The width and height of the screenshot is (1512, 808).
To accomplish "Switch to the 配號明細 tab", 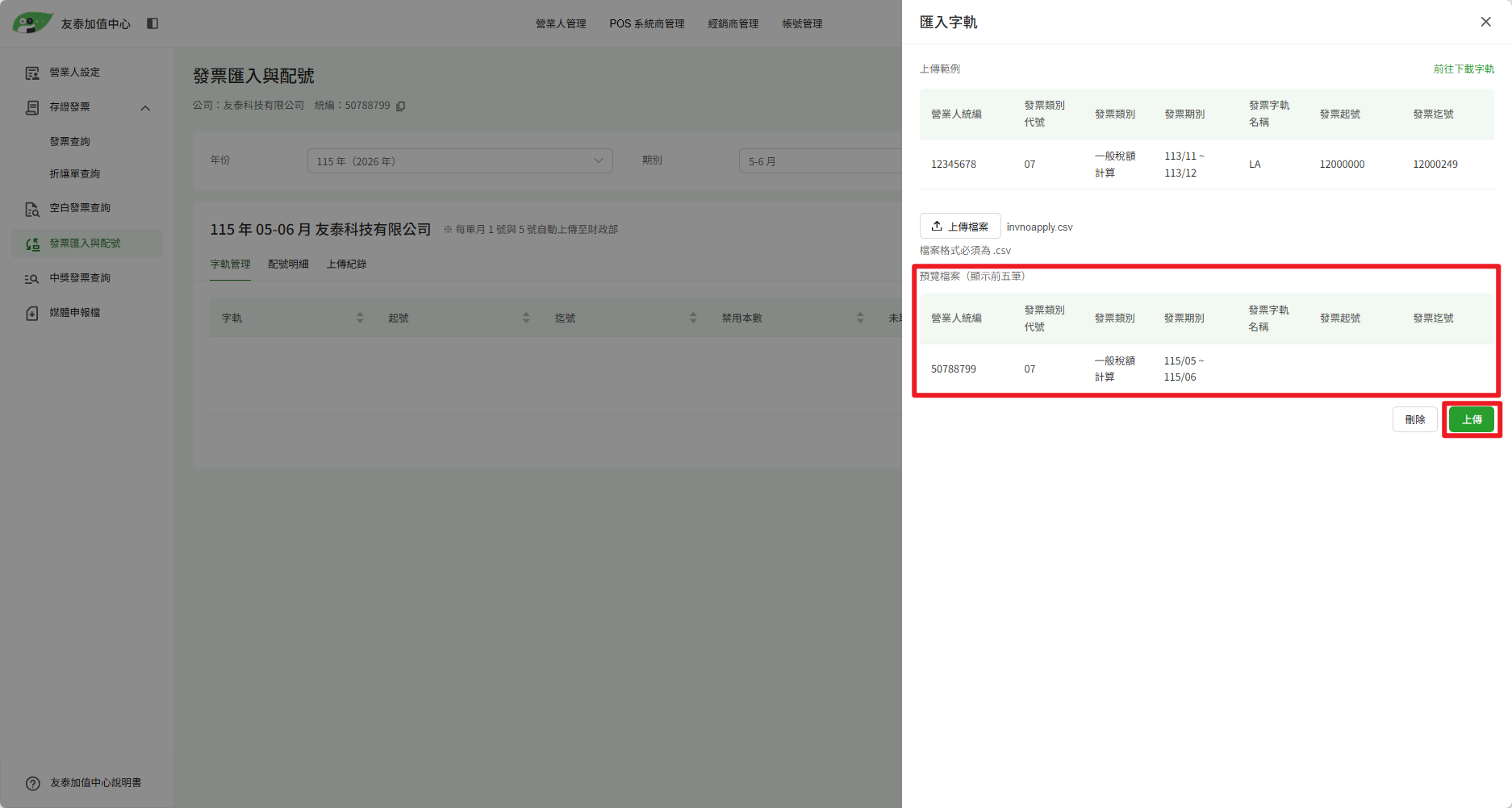I will point(288,264).
